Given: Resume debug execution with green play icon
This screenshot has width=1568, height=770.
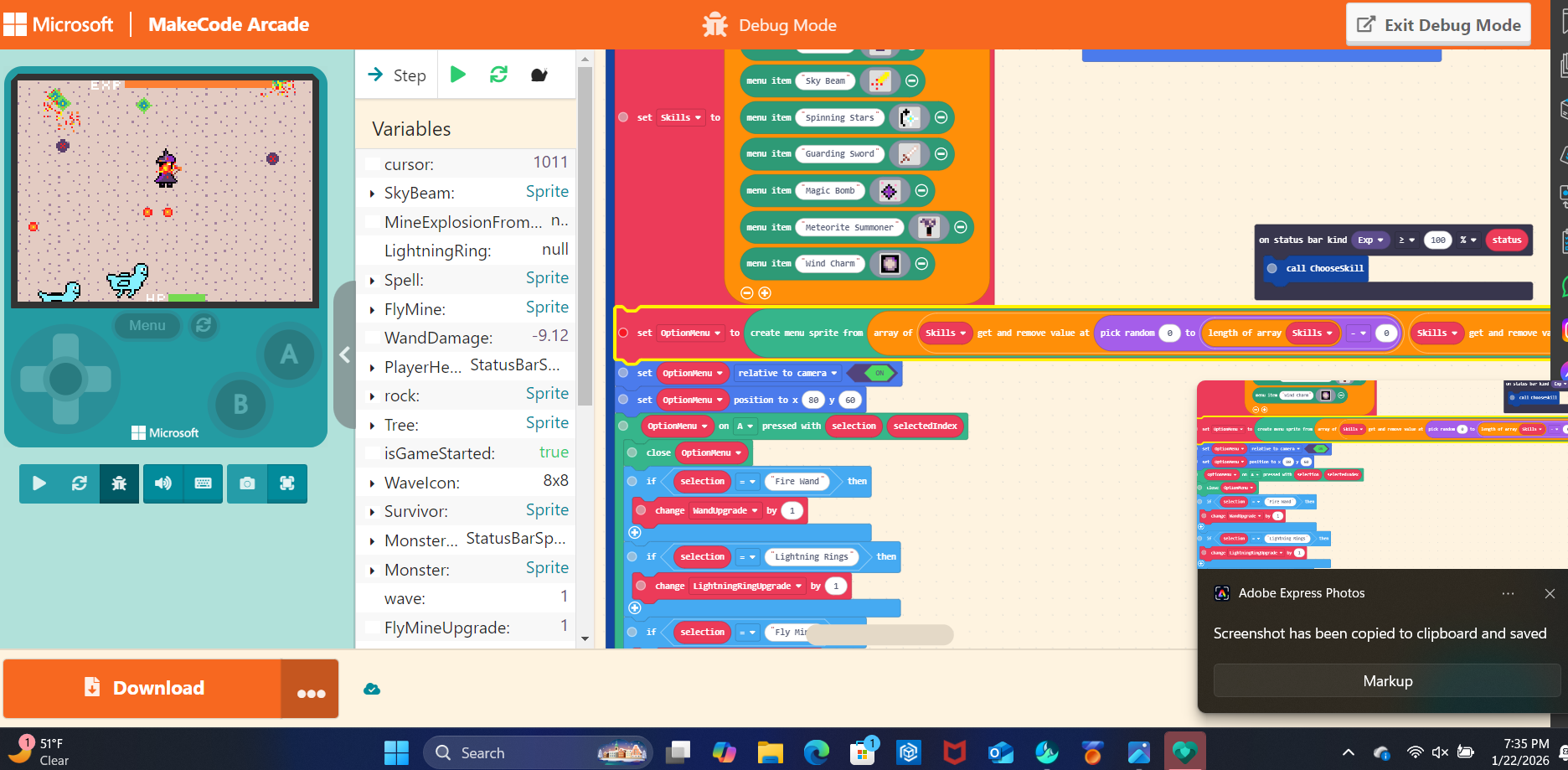Looking at the screenshot, I should pyautogui.click(x=458, y=75).
